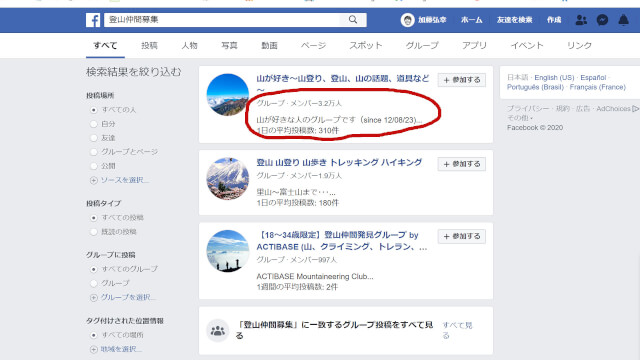Switch to the 人物 tab
This screenshot has width=640, height=360.
pos(189,45)
